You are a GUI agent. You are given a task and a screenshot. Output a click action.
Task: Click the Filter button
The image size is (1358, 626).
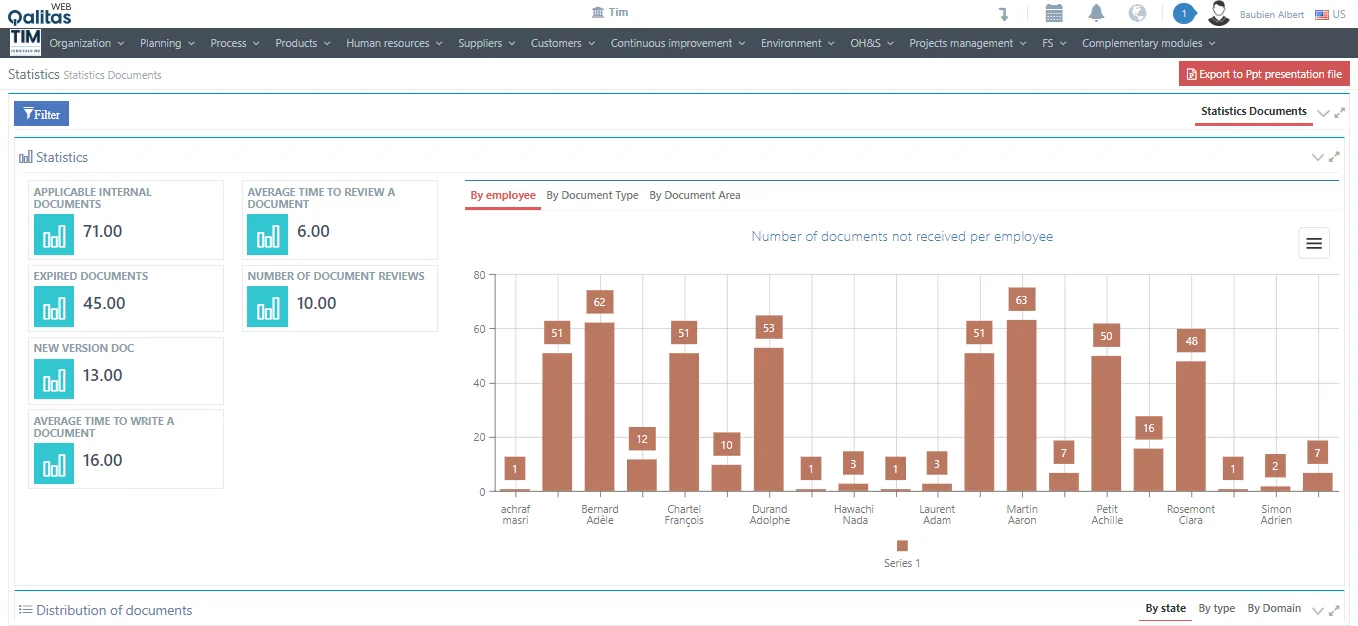[41, 114]
